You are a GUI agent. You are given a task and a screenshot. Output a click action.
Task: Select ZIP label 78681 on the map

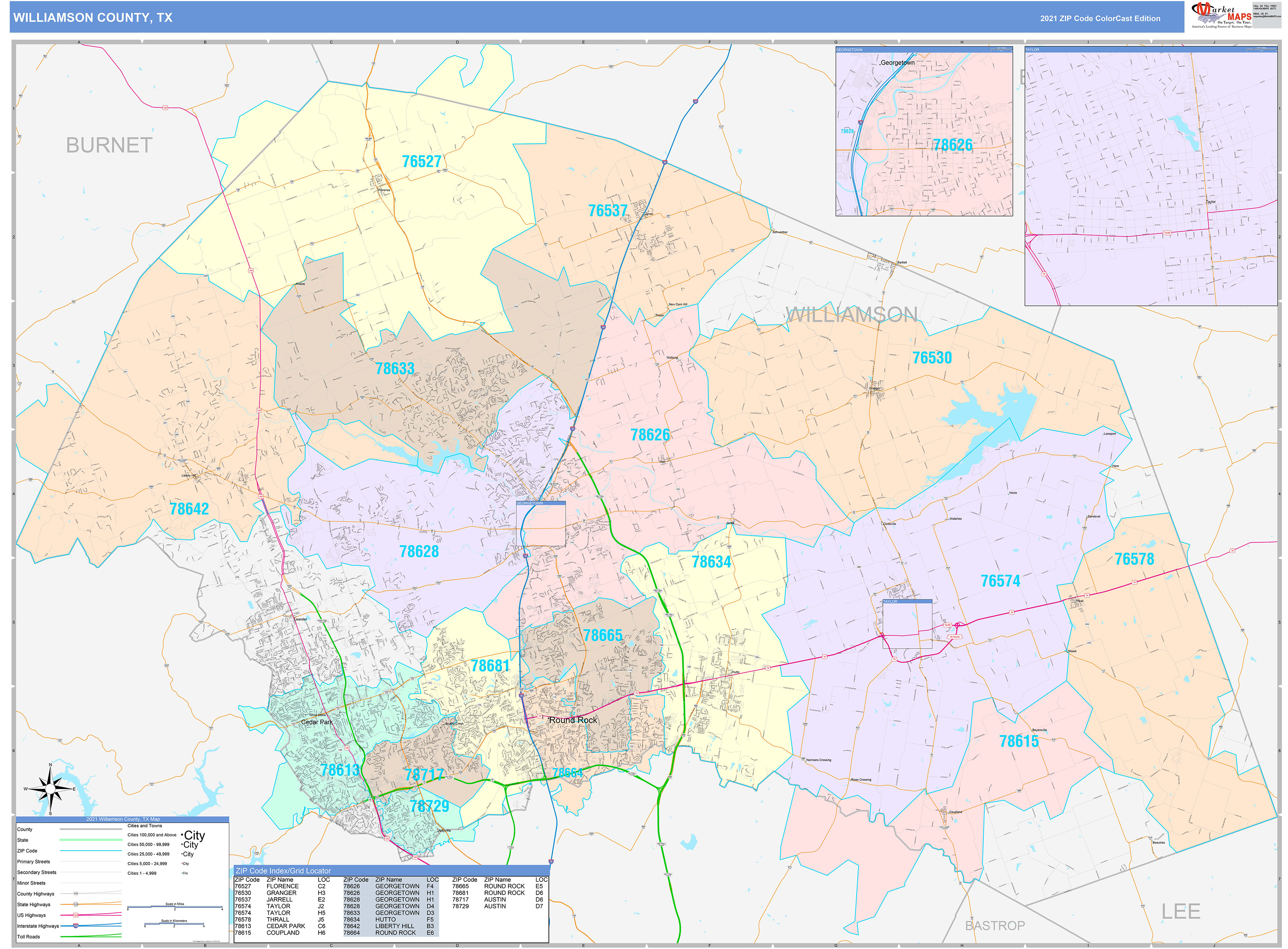coord(490,666)
